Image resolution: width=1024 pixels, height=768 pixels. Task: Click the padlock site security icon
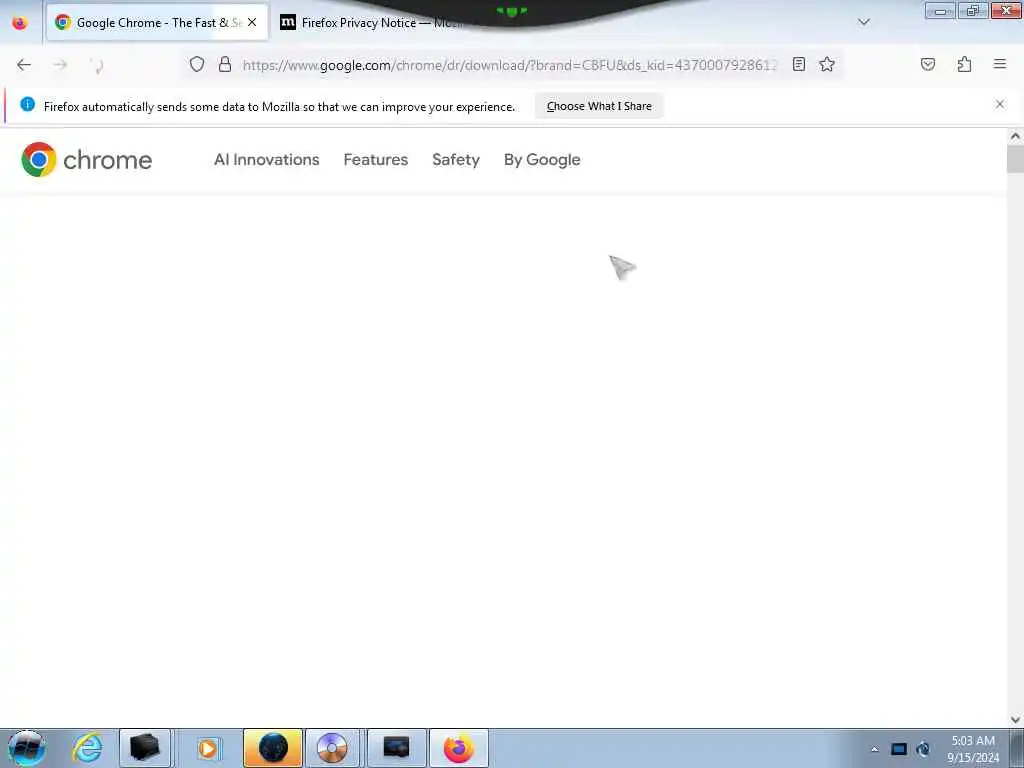pos(225,64)
